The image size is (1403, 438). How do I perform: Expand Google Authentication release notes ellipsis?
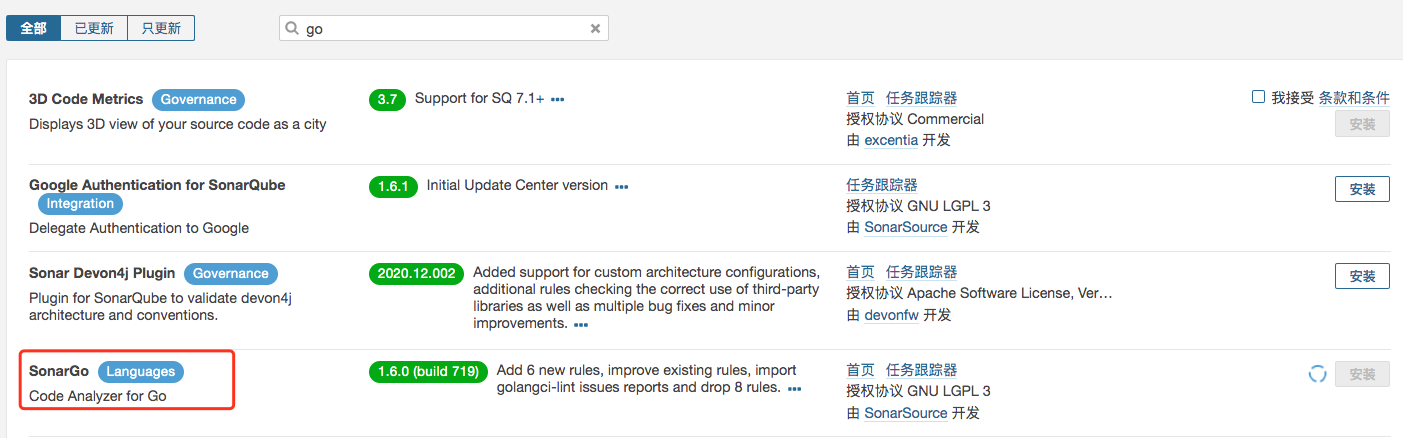coord(621,187)
